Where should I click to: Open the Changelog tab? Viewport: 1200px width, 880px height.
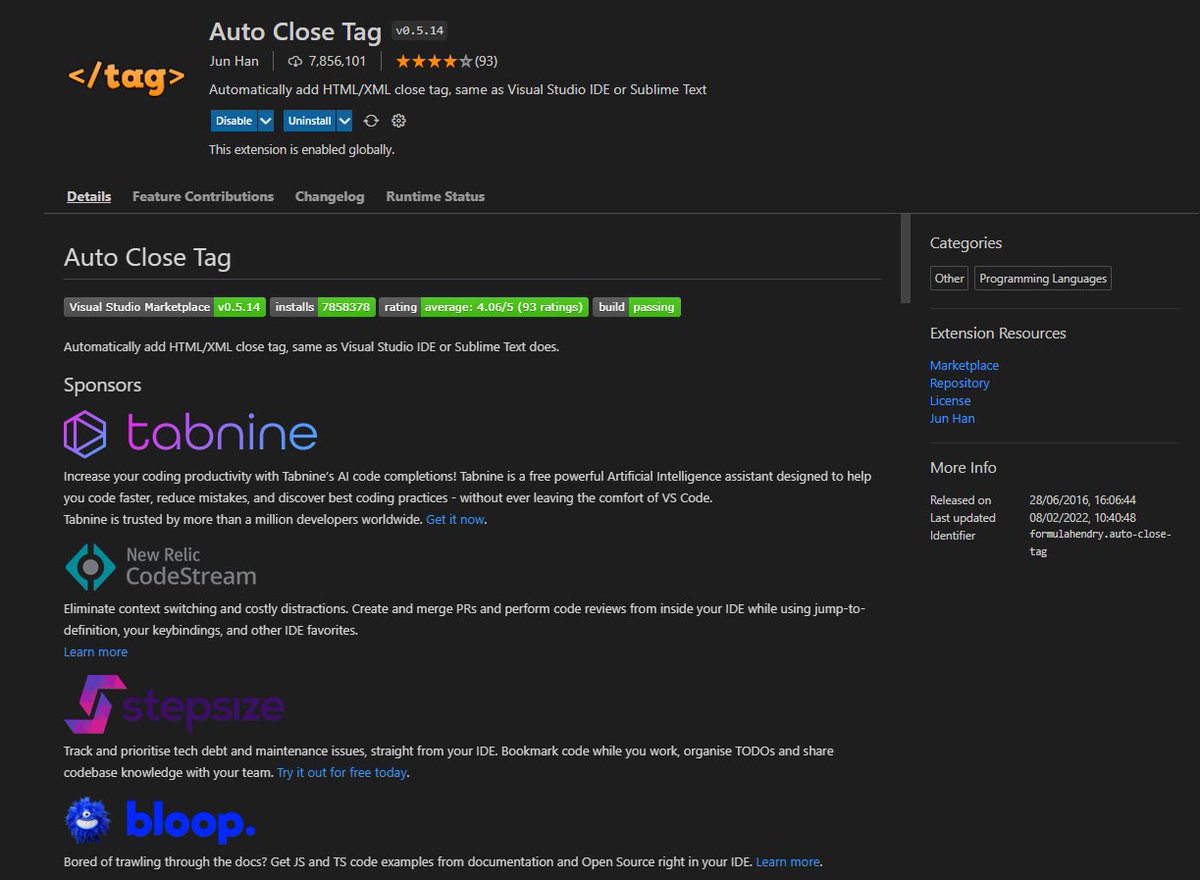tap(329, 196)
